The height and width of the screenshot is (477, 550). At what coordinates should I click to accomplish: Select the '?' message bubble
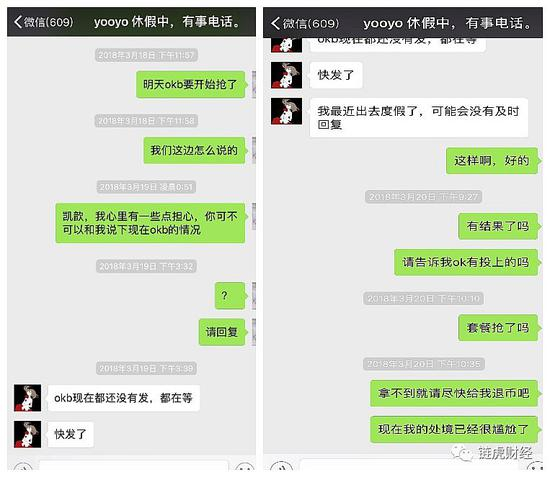click(x=230, y=296)
